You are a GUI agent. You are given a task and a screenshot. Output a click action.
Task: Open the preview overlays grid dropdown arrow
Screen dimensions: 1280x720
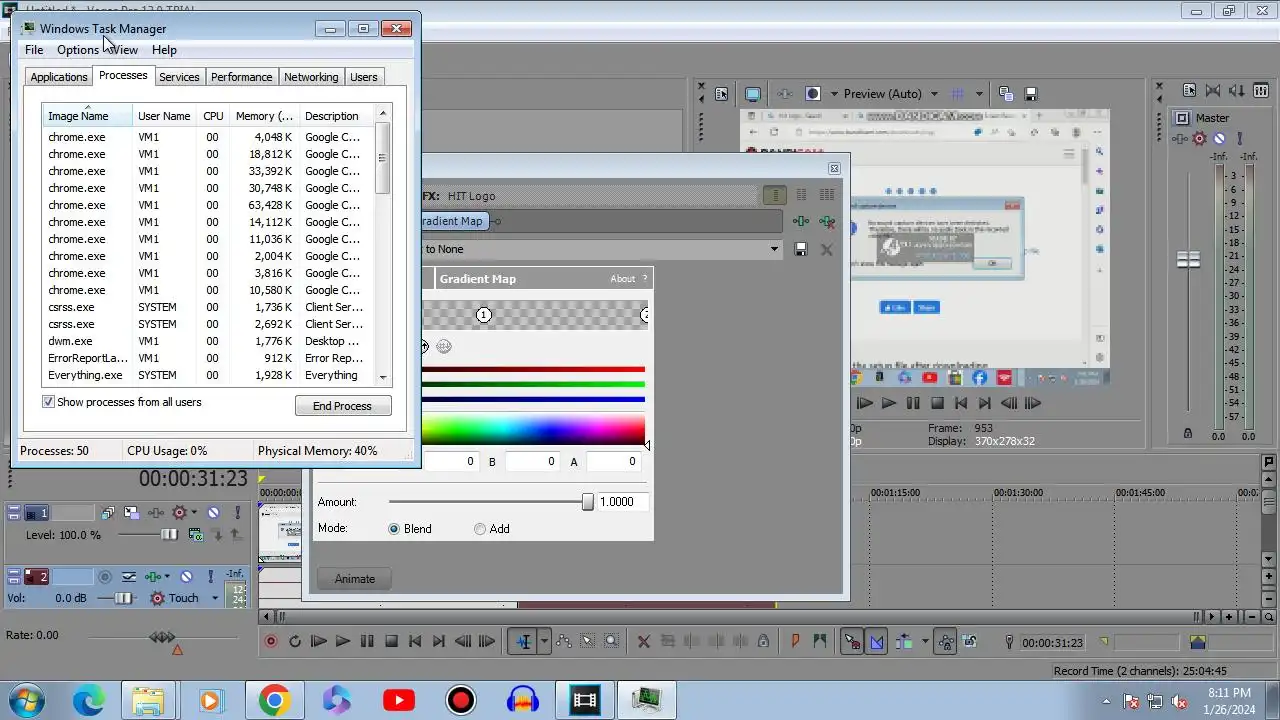click(979, 94)
